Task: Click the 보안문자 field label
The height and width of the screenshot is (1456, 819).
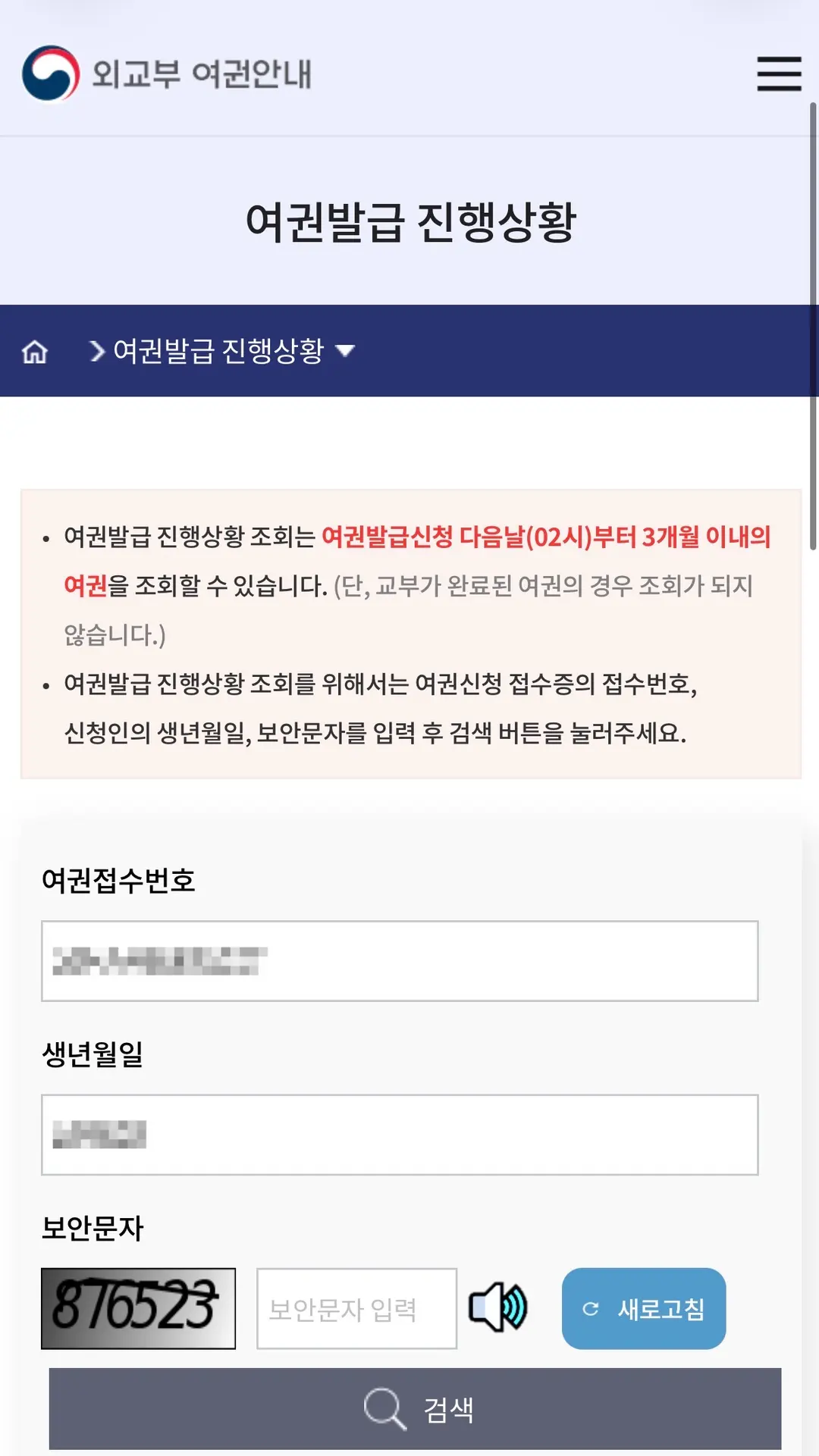Action: 92,1228
